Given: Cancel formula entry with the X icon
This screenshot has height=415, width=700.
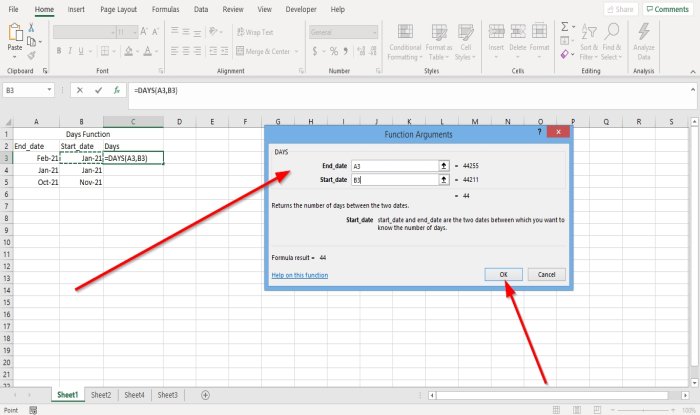Looking at the screenshot, I should point(80,90).
